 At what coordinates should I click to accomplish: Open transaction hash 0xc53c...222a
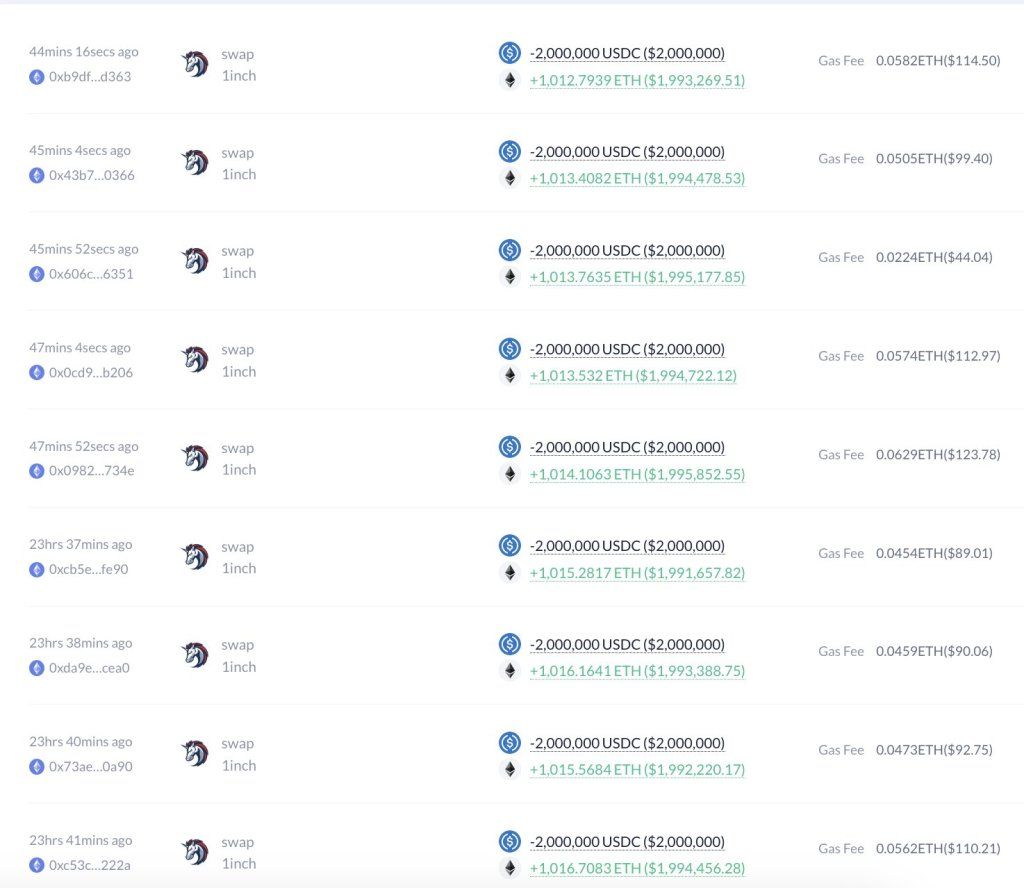coord(89,864)
